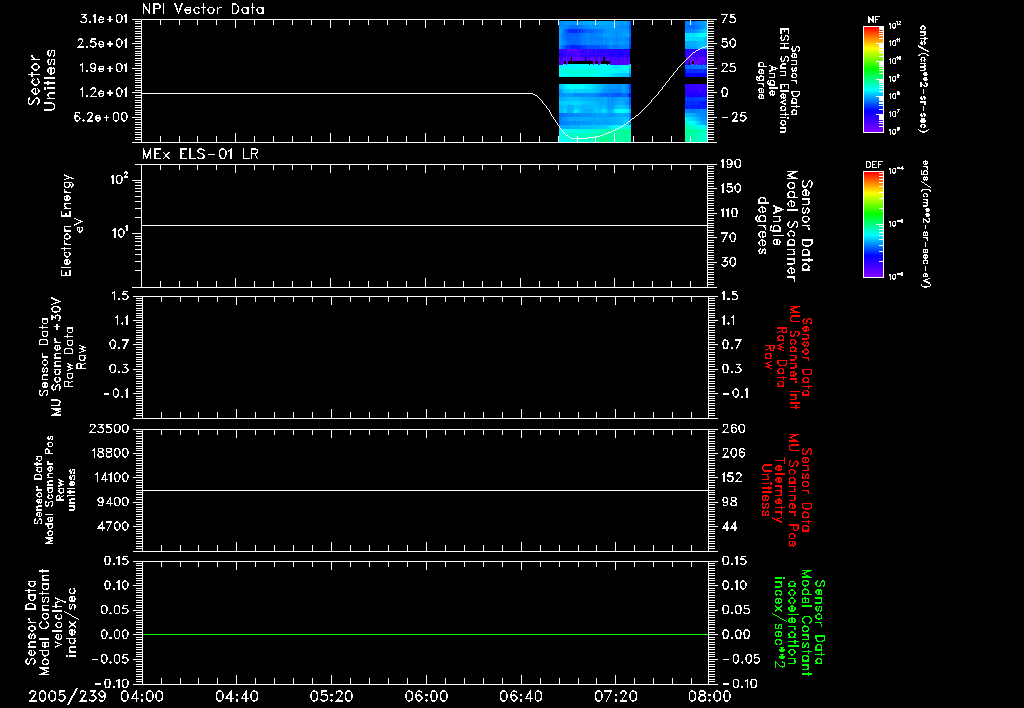Click the 'NF' colorbar title
This screenshot has width=1024, height=708.
click(873, 20)
